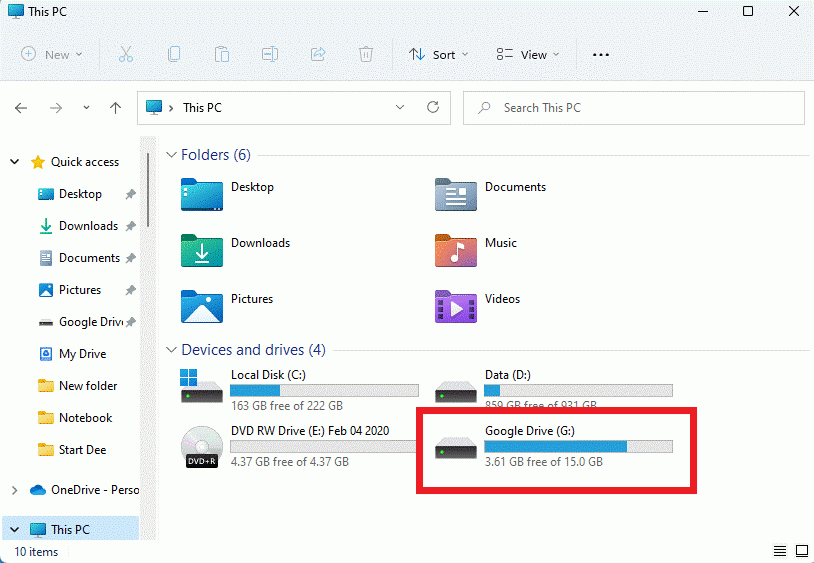
Task: Click the magnifier icon in search box
Action: pos(484,107)
